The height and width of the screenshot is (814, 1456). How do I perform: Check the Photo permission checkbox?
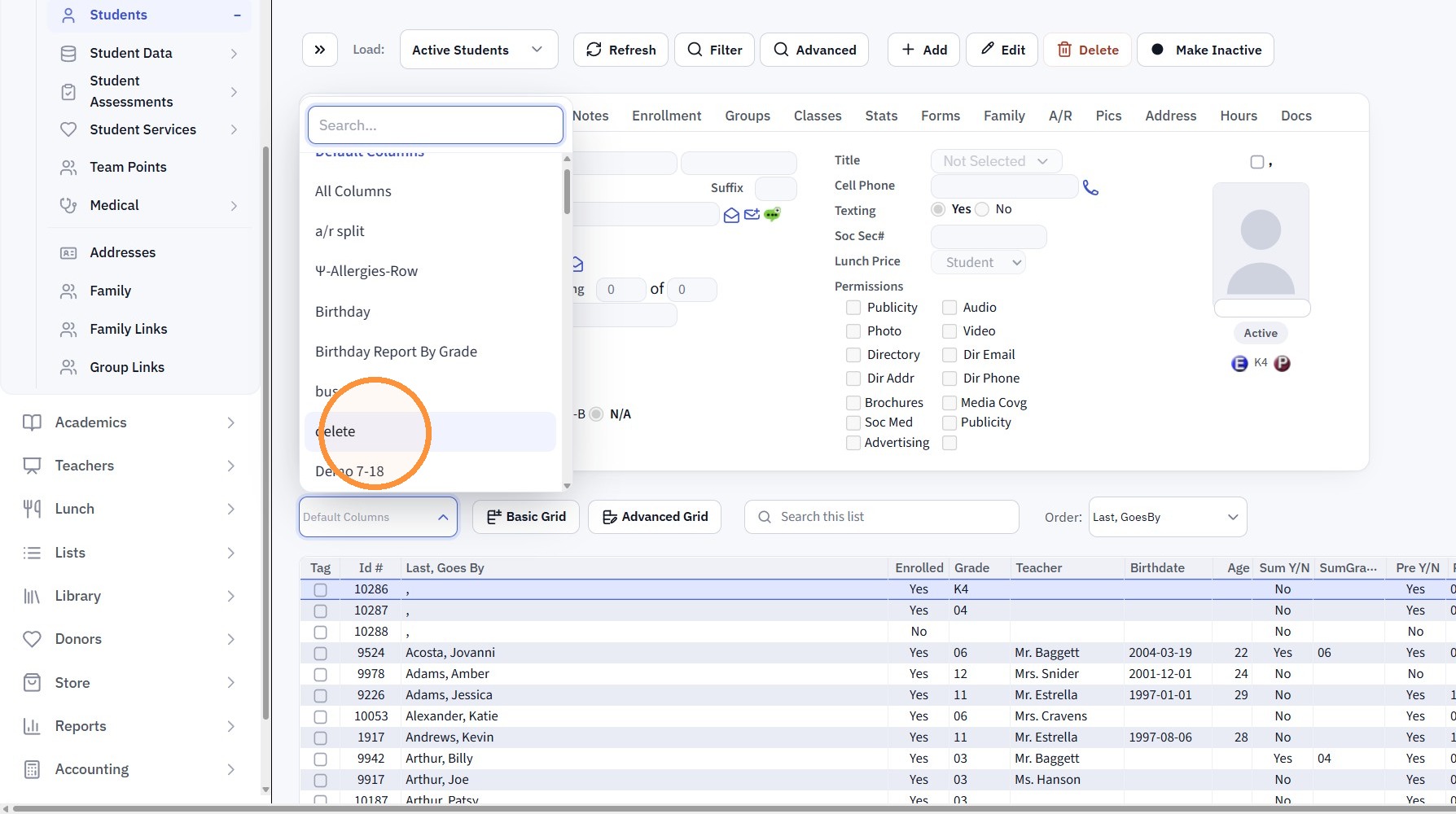(x=853, y=331)
